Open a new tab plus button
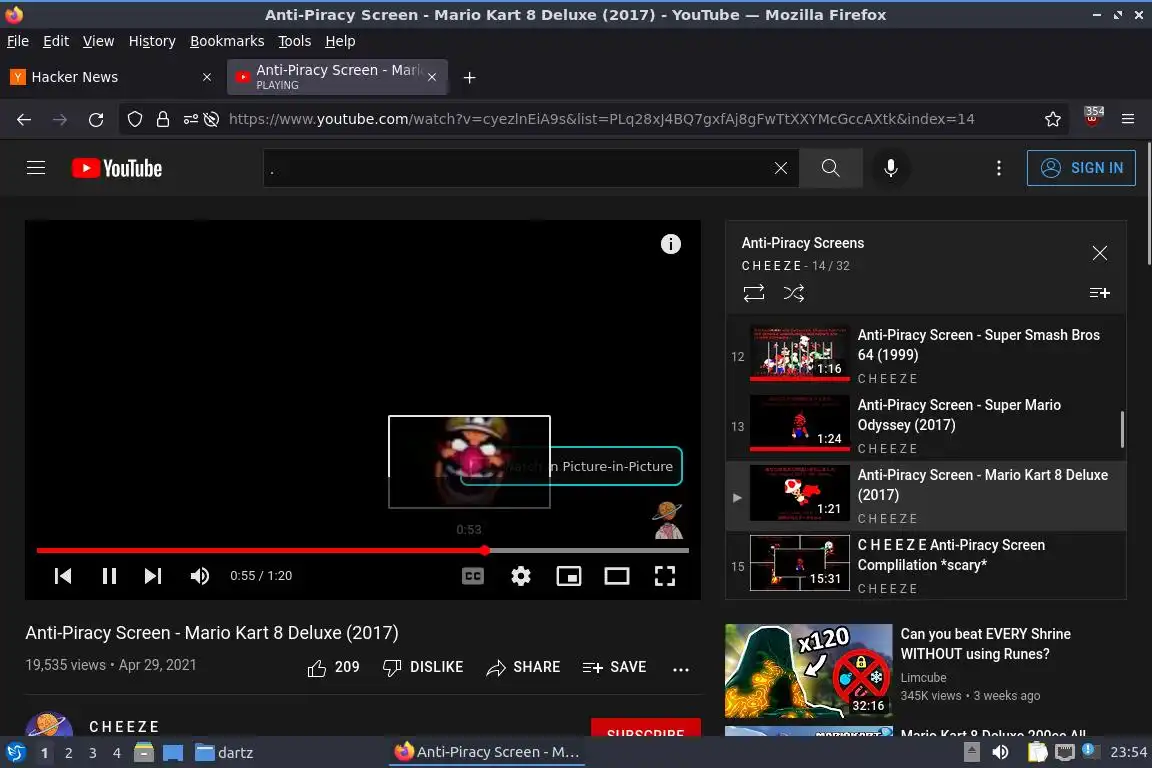Screen dimensions: 1152x768 [469, 77]
